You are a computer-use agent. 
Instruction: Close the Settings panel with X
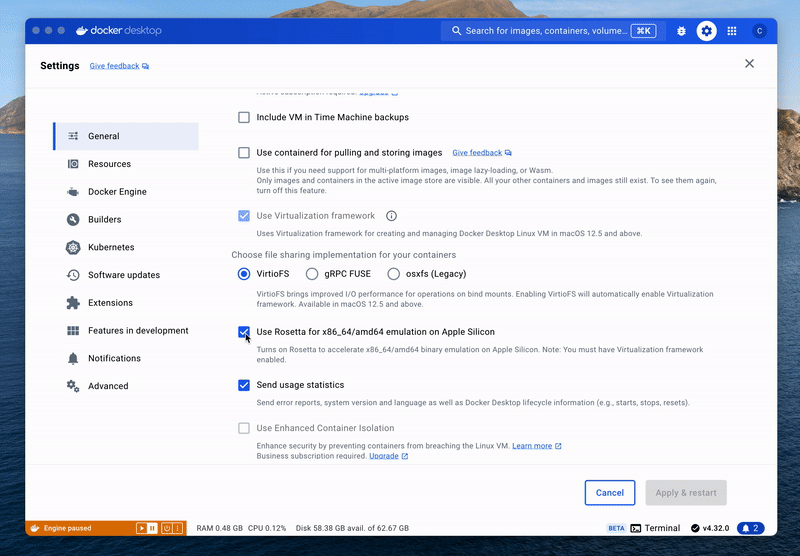pyautogui.click(x=749, y=63)
